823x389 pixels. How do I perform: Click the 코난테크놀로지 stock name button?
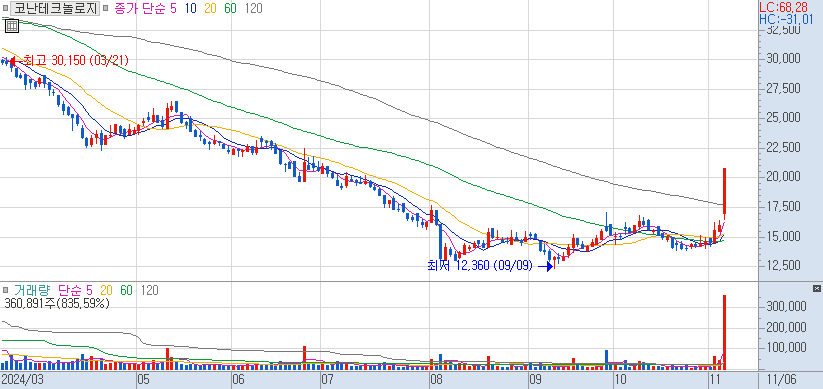(x=55, y=8)
